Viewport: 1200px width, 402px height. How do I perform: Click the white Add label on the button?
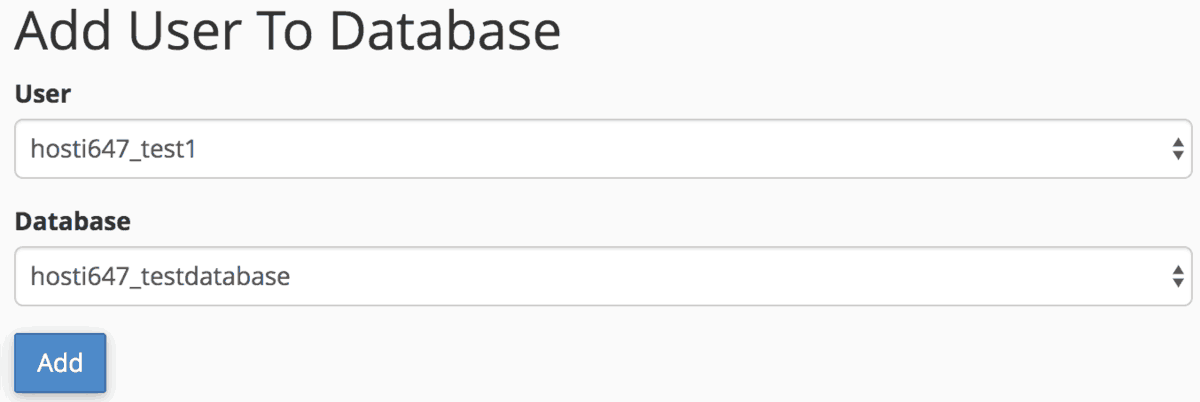click(x=60, y=363)
